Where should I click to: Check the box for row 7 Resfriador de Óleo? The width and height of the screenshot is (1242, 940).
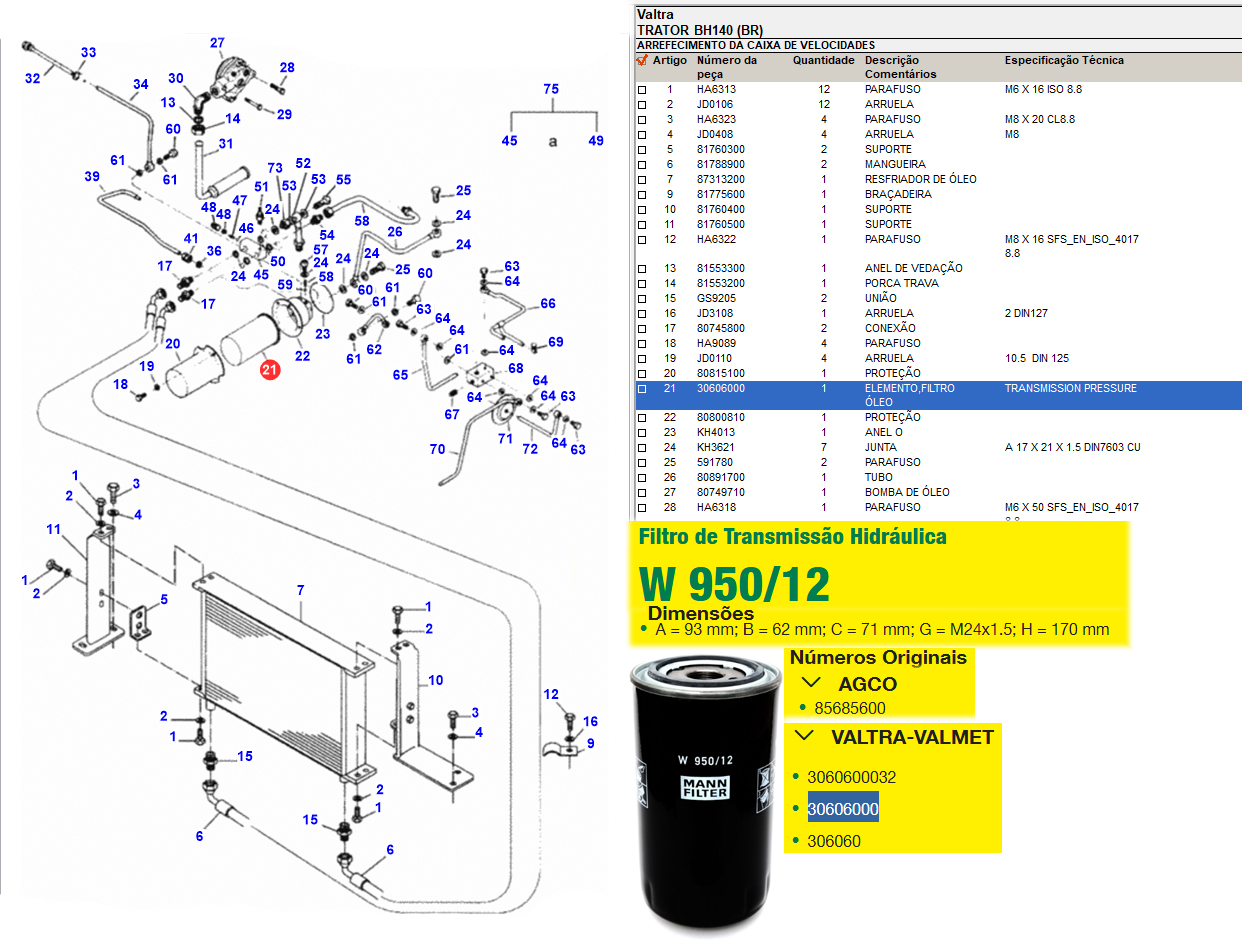tap(642, 180)
